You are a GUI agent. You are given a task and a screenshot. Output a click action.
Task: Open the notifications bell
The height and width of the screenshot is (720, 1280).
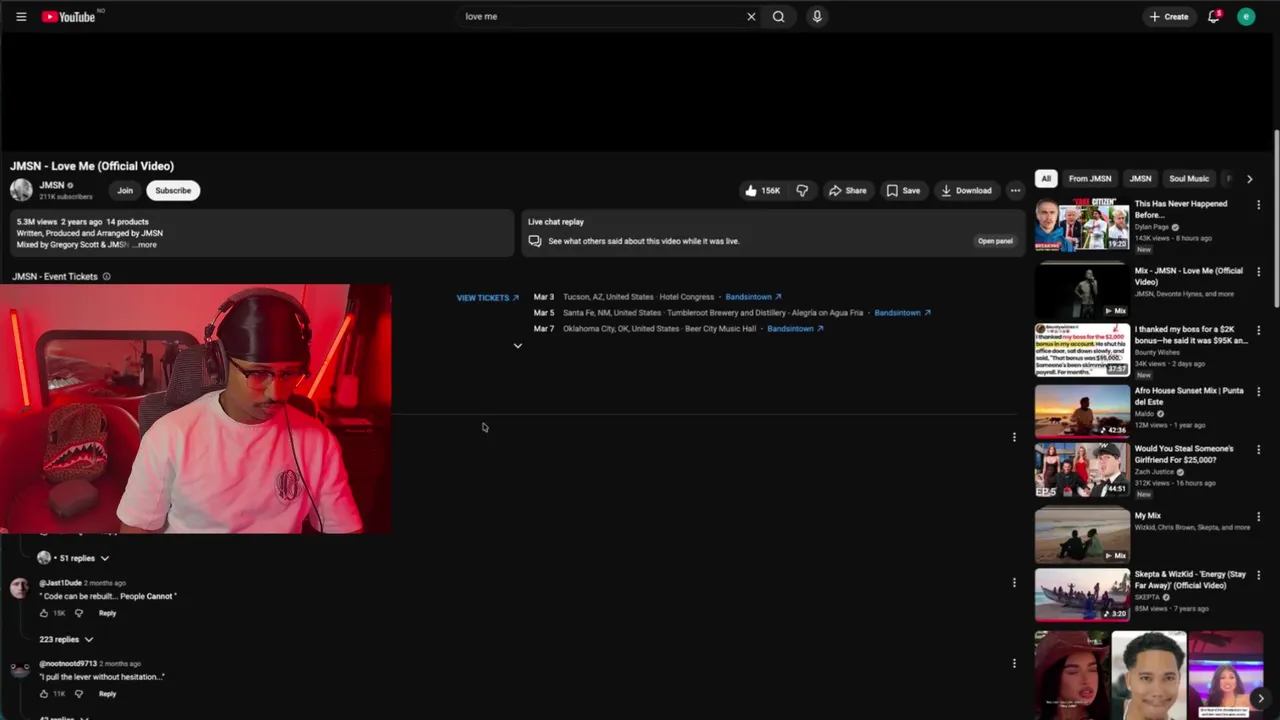click(x=1214, y=16)
